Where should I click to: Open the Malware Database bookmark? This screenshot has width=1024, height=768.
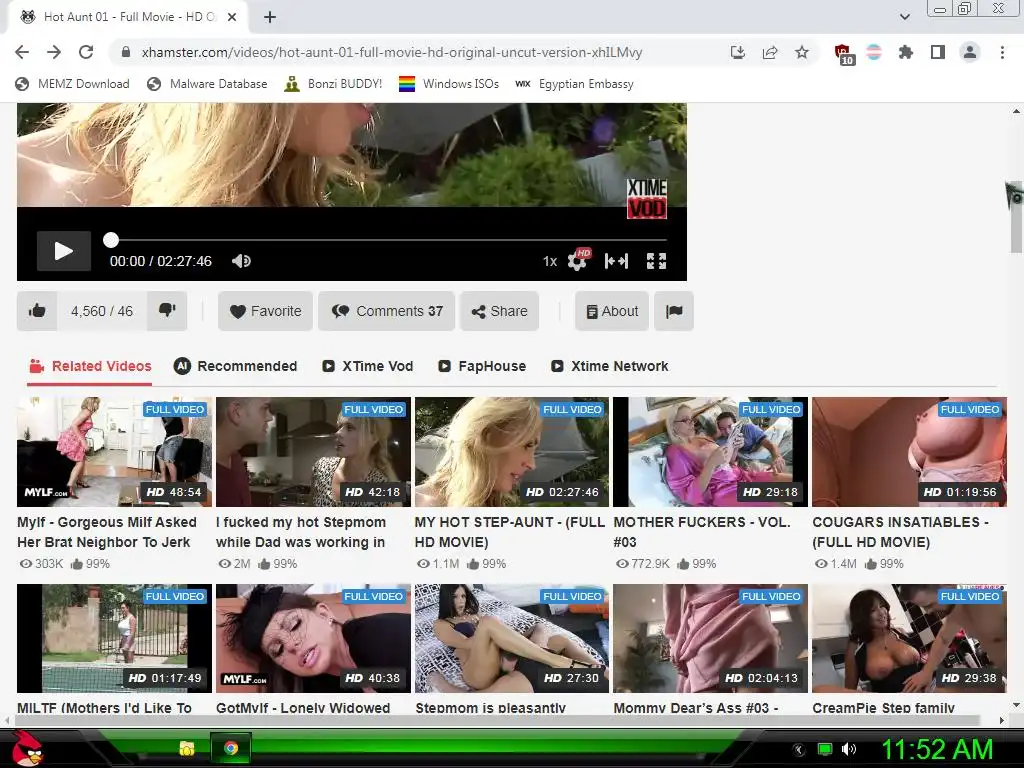(x=208, y=84)
